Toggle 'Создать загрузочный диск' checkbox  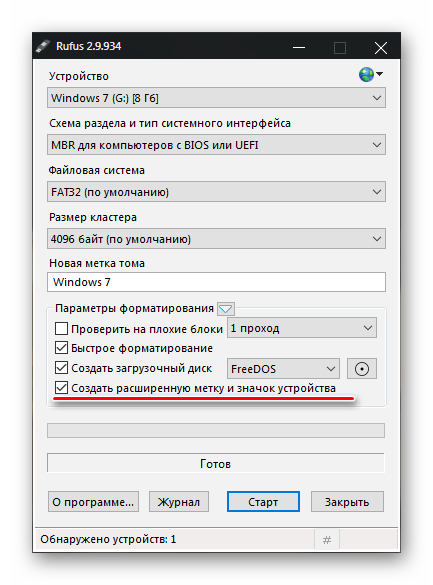click(62, 367)
